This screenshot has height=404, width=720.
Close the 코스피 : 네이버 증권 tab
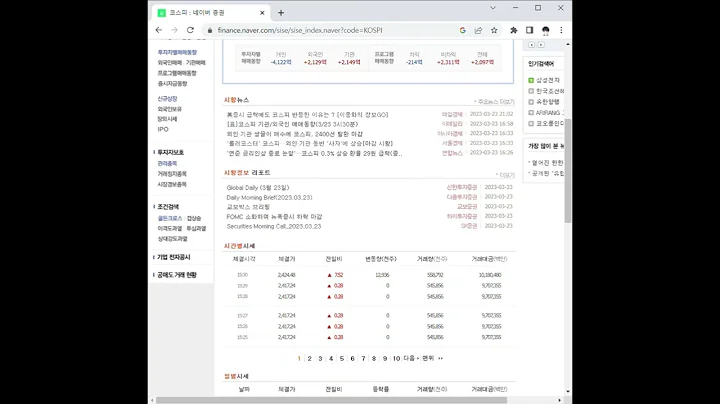coord(262,13)
